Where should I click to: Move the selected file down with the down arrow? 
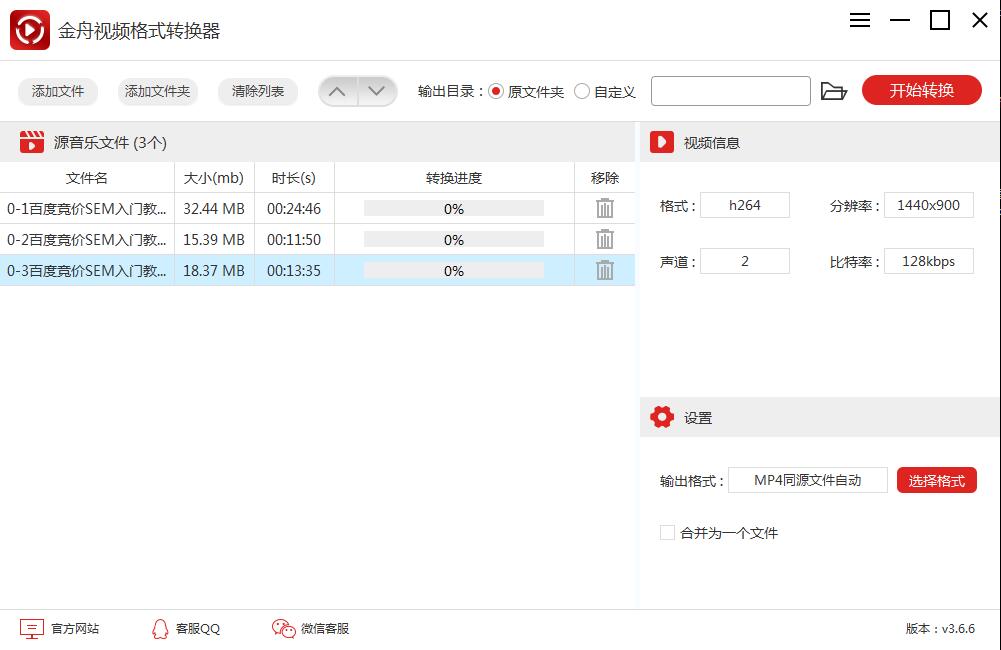pos(377,91)
